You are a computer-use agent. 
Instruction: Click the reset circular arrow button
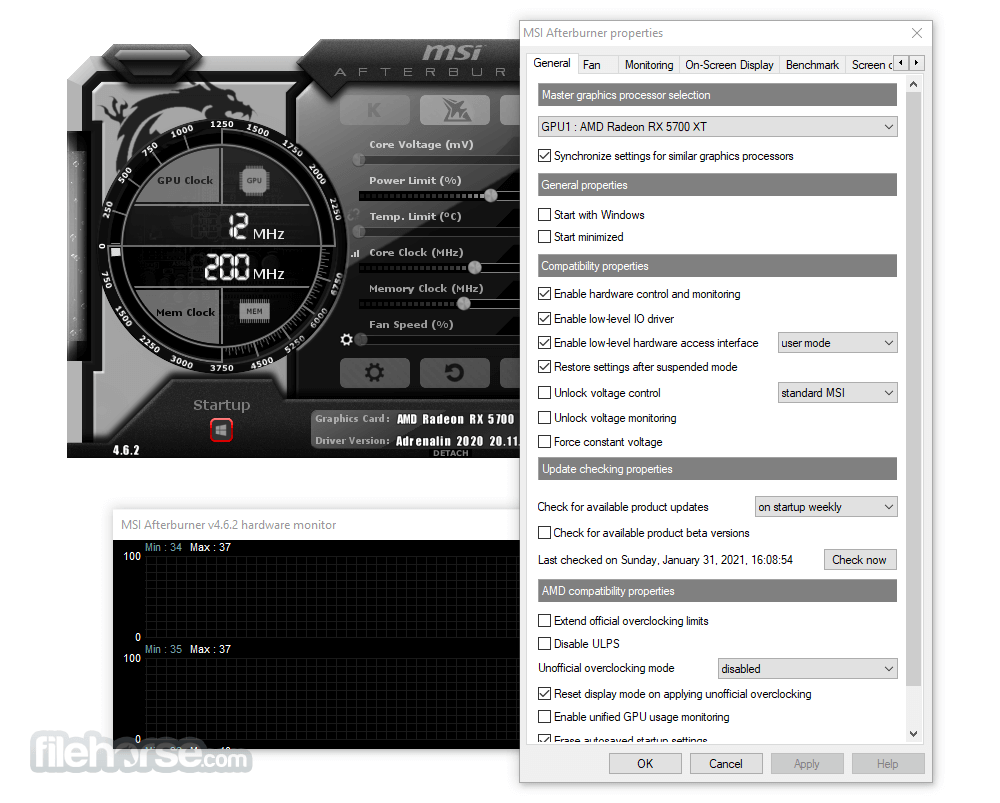coord(455,372)
